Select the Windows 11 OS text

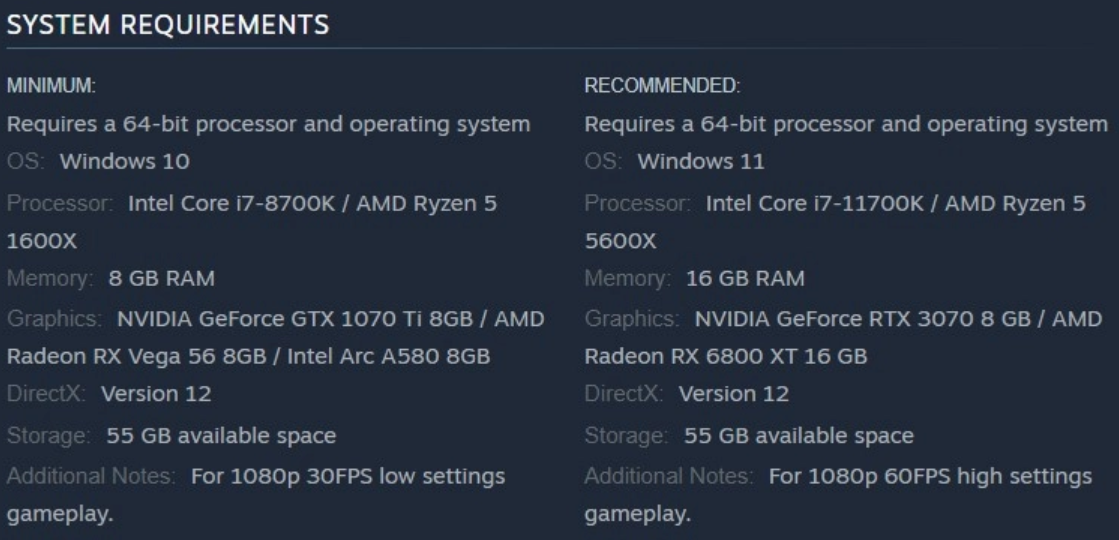701,161
